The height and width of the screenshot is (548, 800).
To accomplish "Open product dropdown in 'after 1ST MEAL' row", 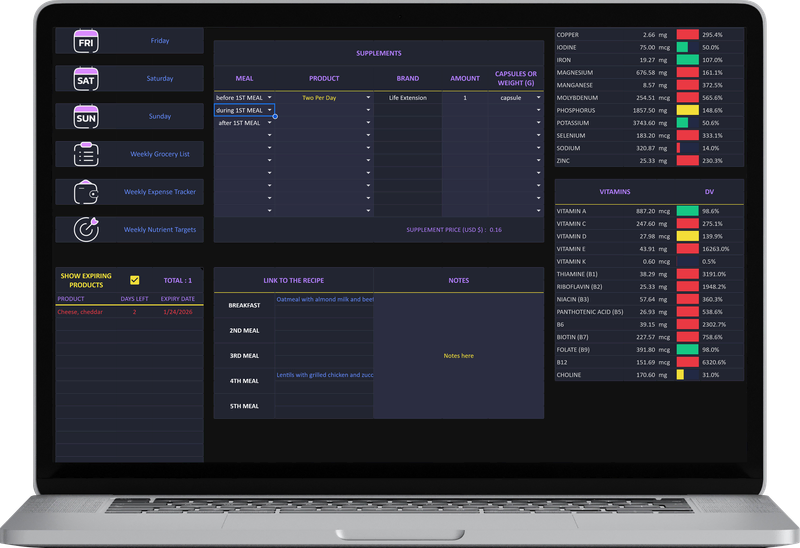I will coord(368,122).
